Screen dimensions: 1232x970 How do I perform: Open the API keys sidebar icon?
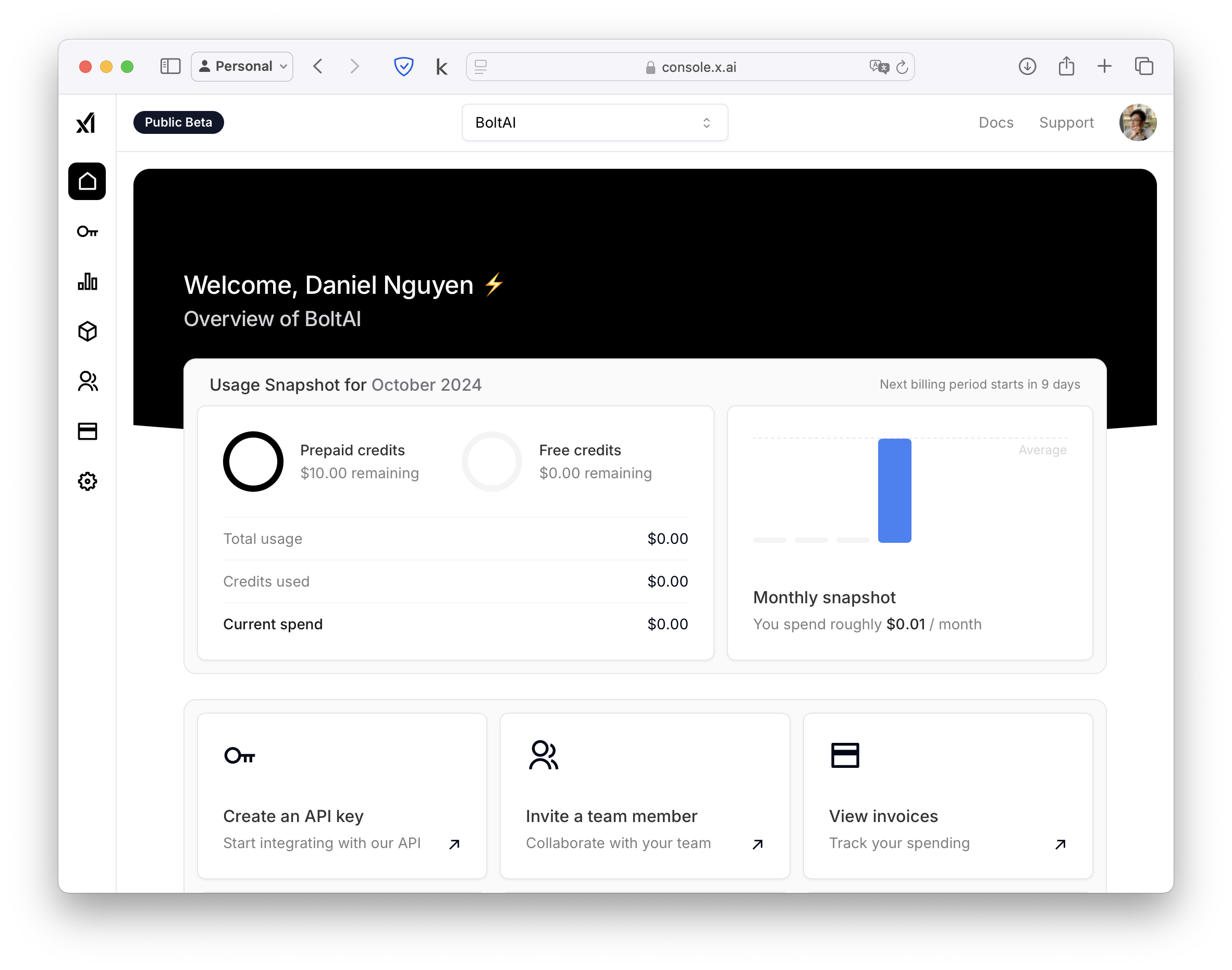[87, 232]
